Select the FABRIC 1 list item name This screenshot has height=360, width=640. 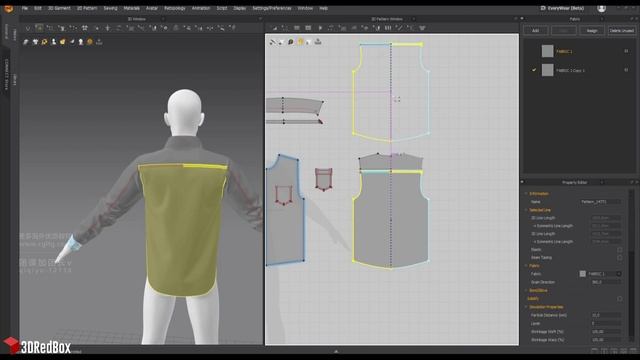(564, 51)
